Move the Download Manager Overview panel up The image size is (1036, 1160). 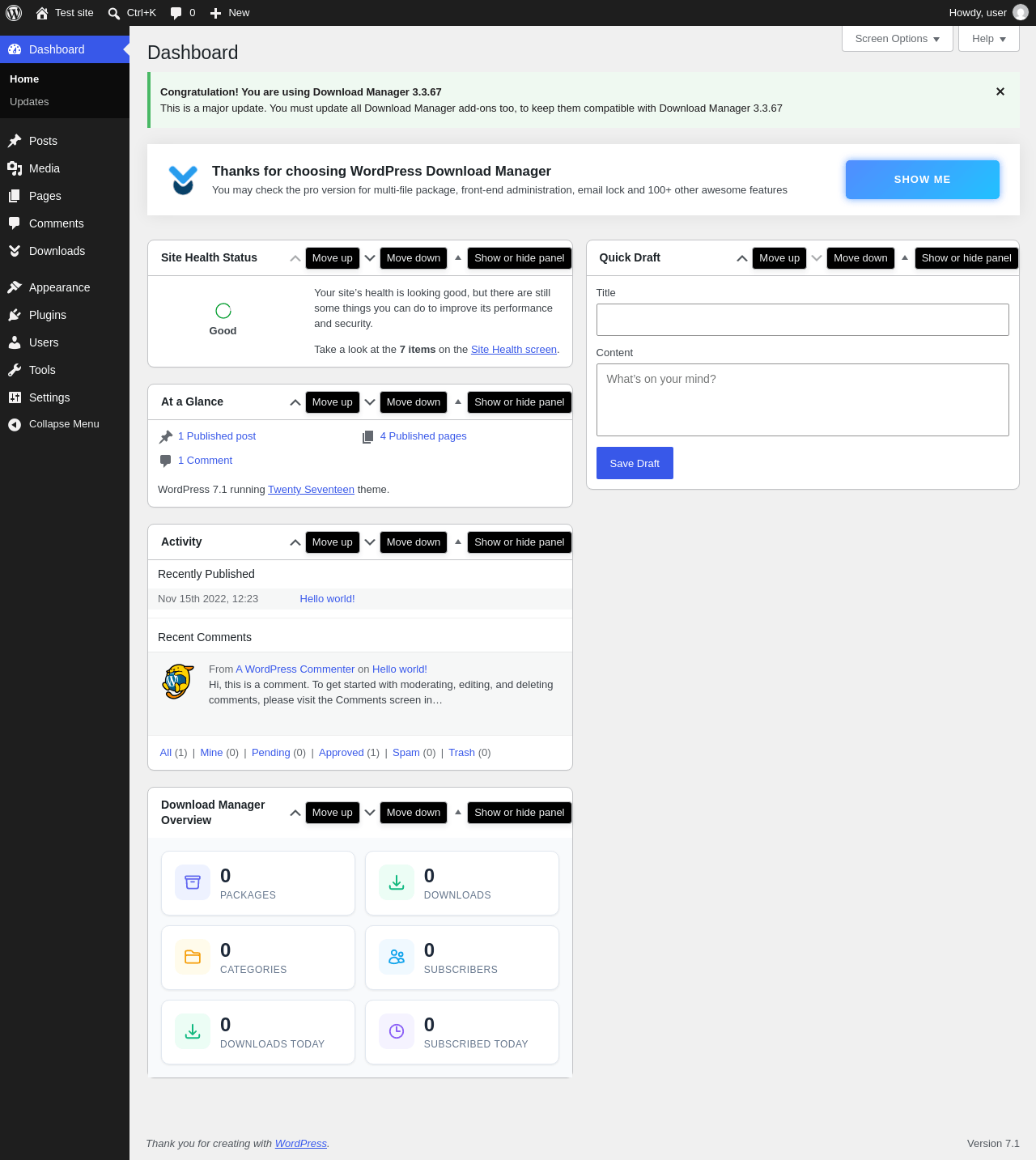pos(295,813)
